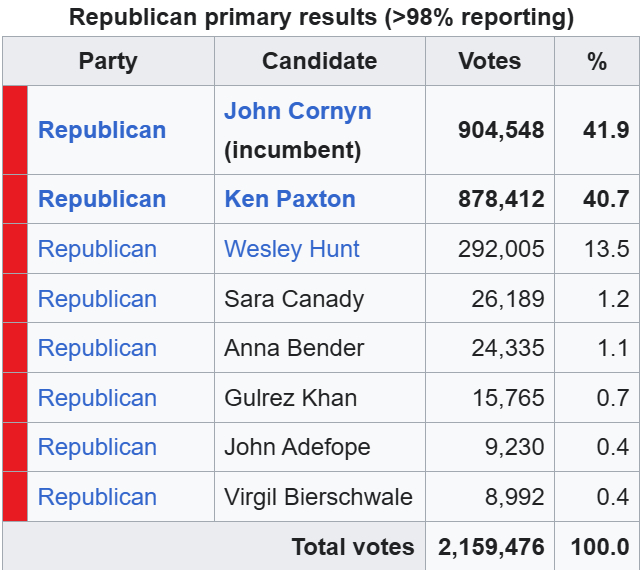The height and width of the screenshot is (570, 640).
Task: Click the Total votes value 2,159,476
Action: click(x=491, y=547)
